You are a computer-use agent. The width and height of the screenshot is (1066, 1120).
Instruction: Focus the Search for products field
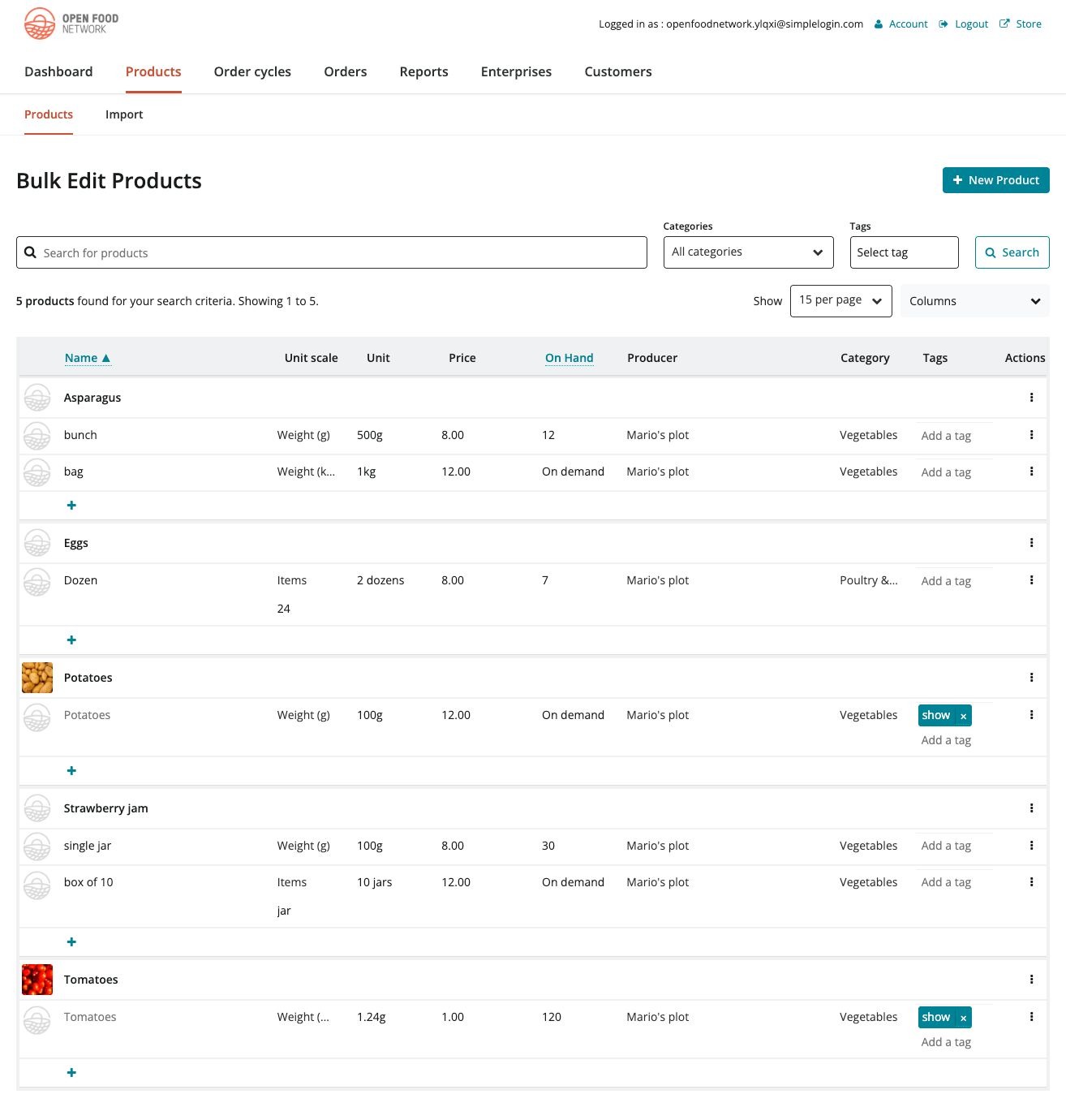(x=341, y=253)
